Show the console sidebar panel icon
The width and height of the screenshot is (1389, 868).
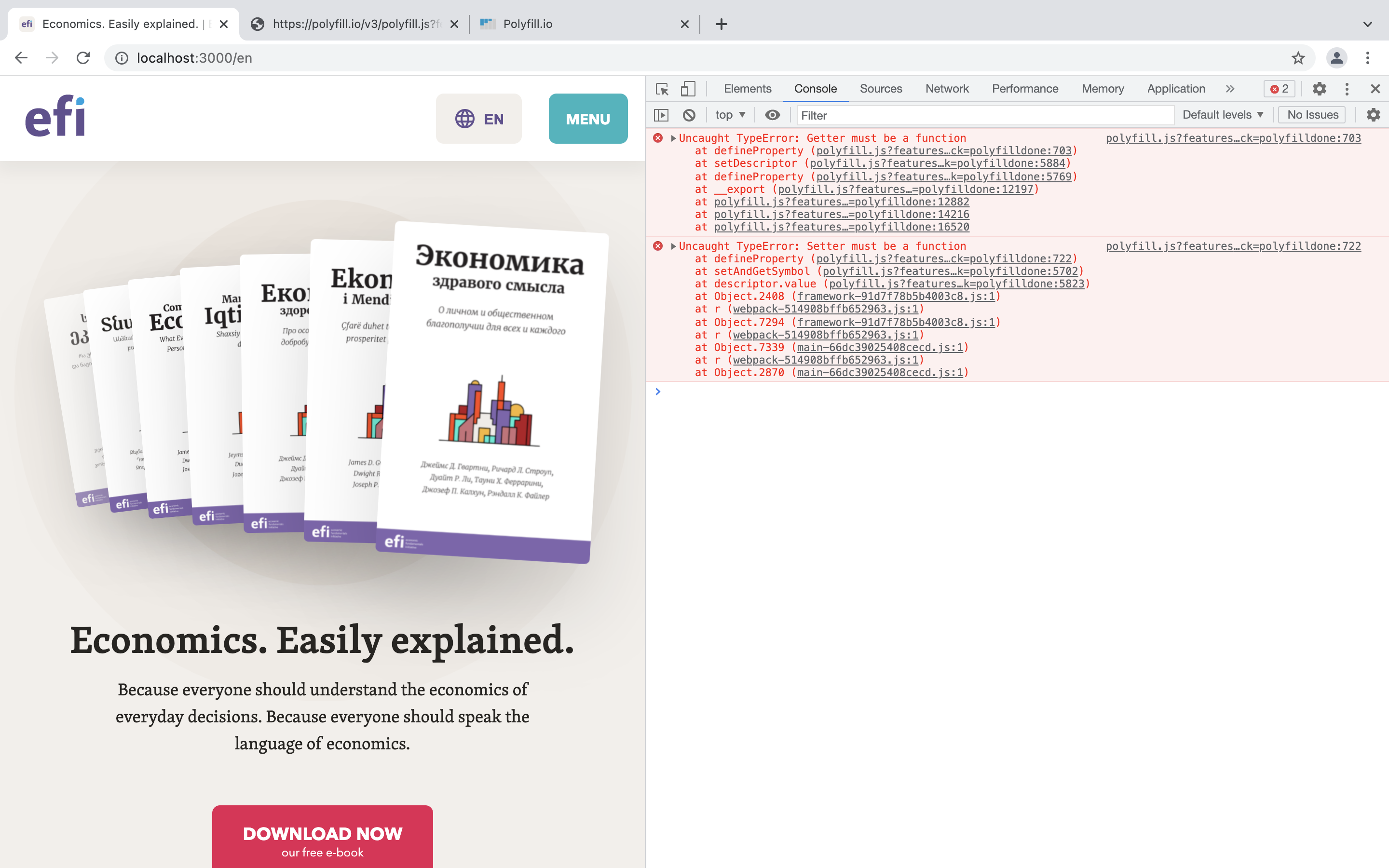click(x=661, y=115)
